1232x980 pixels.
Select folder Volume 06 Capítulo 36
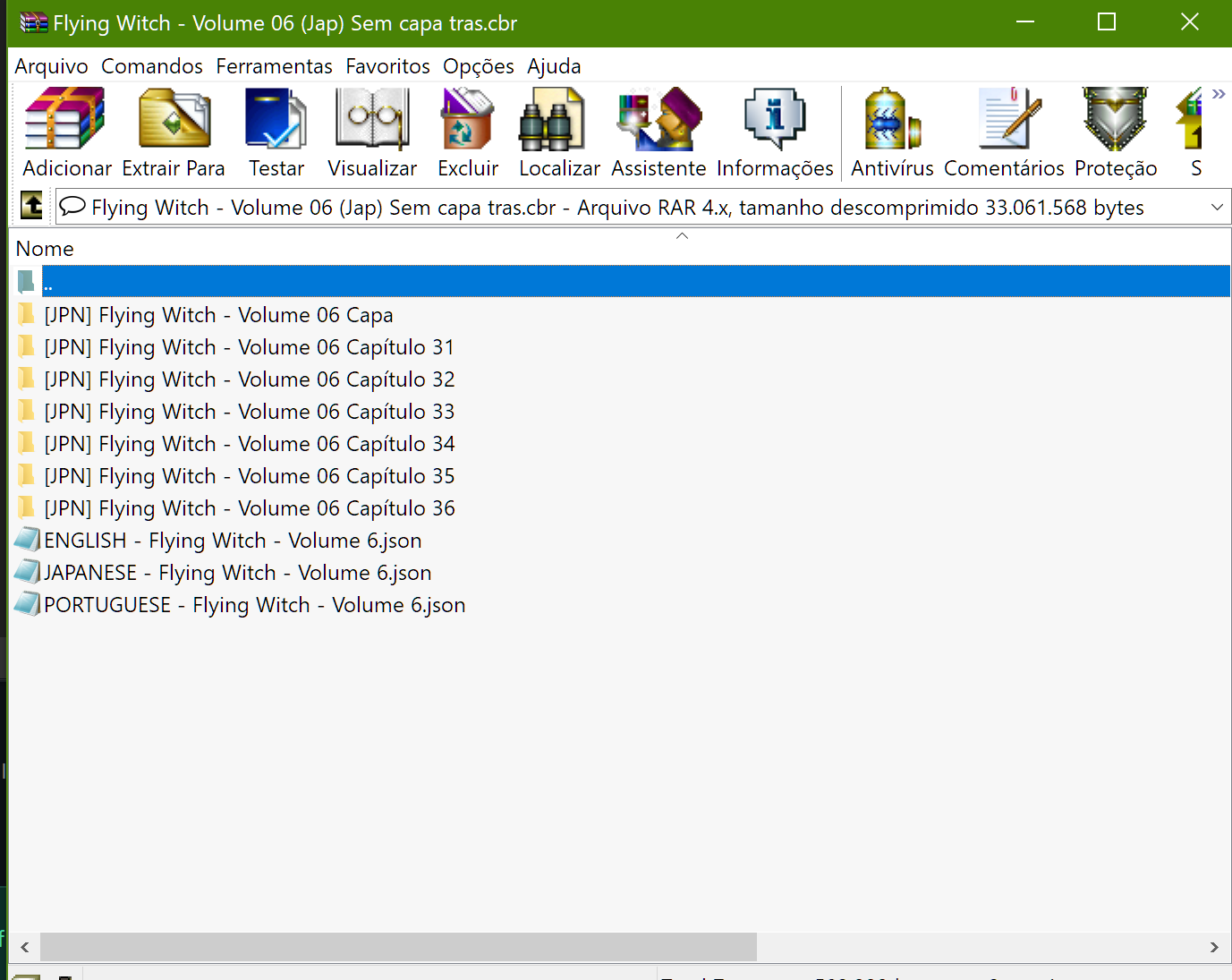point(250,508)
